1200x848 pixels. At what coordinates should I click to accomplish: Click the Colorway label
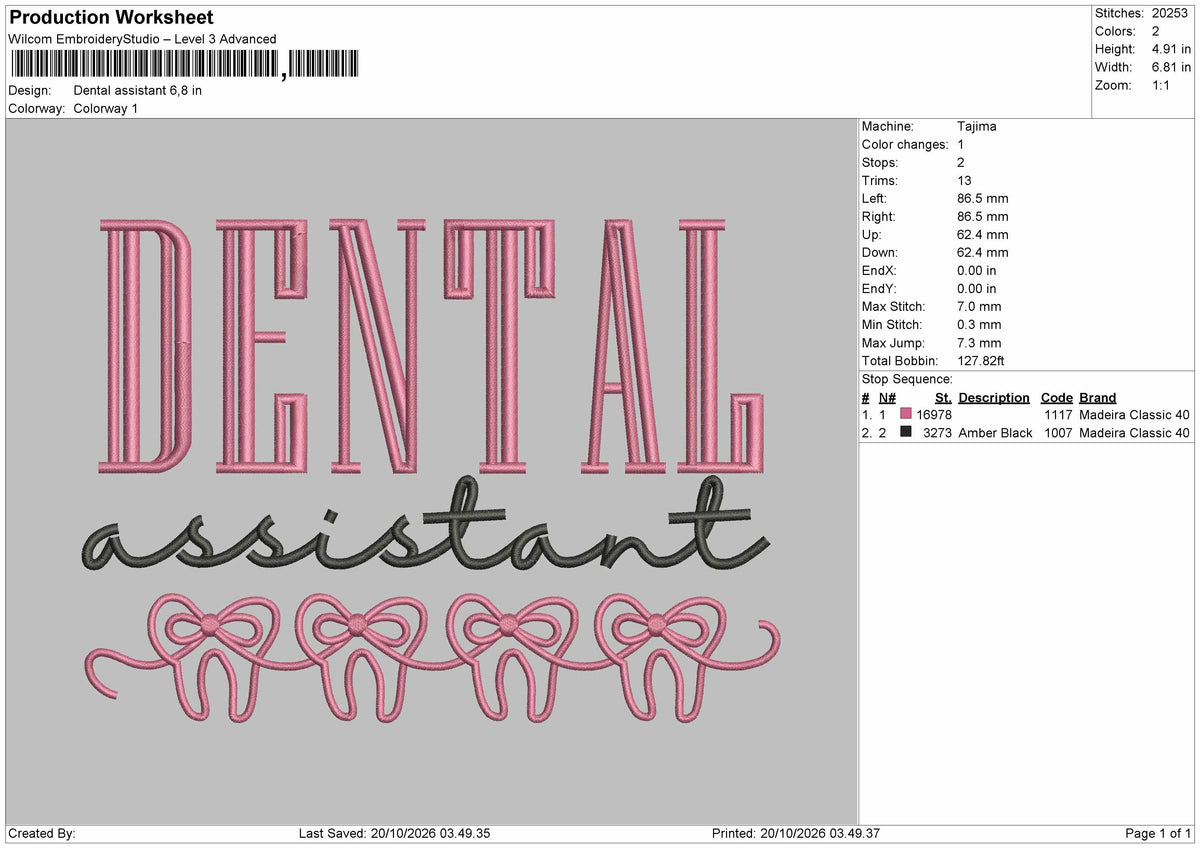[37, 108]
